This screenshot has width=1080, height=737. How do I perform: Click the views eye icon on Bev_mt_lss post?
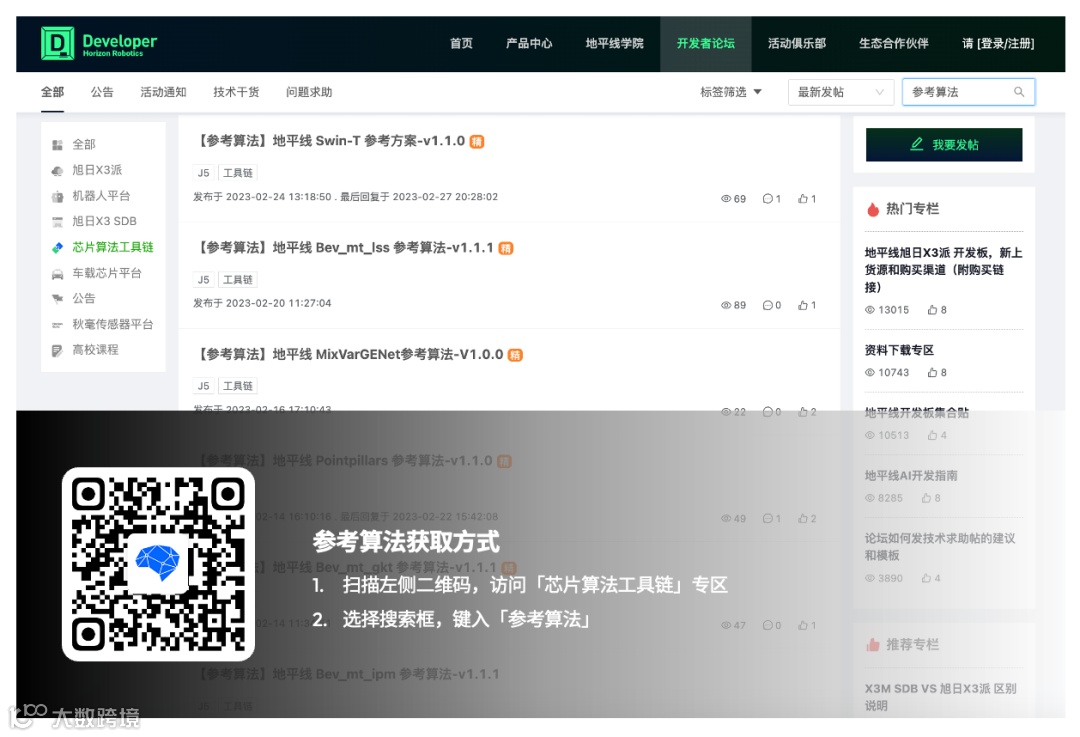726,305
